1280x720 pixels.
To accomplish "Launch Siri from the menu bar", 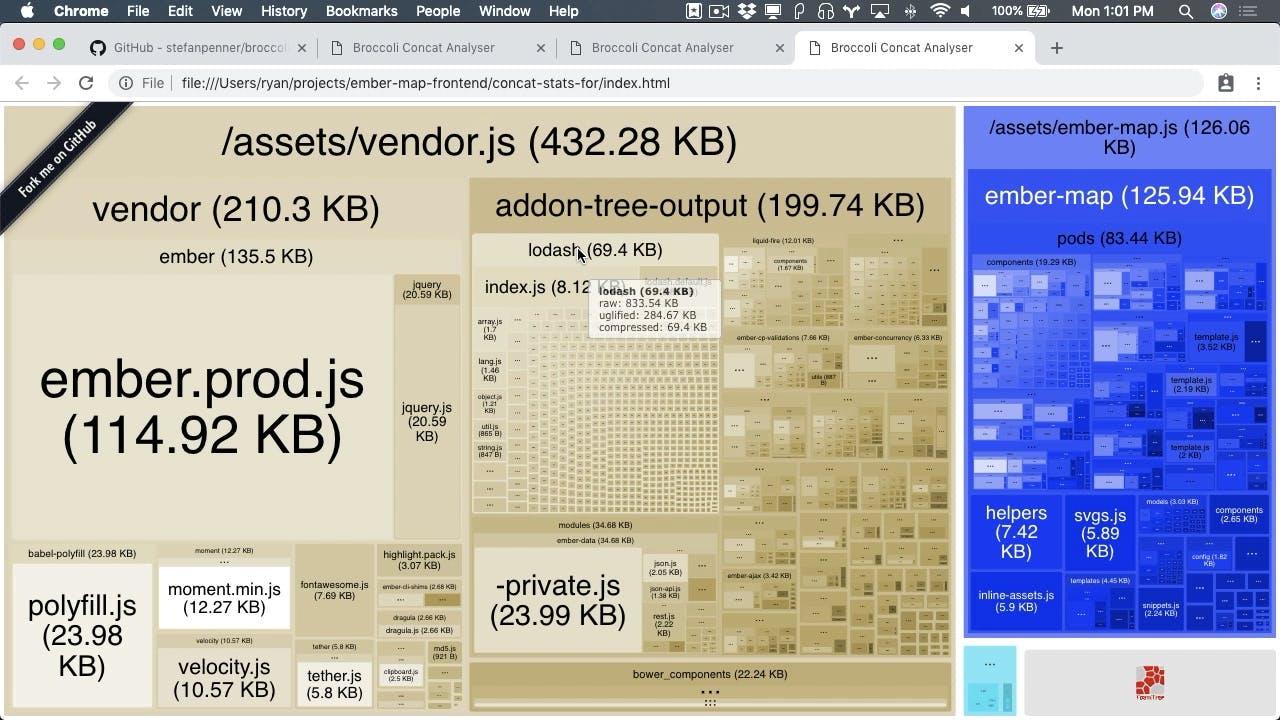I will [x=1219, y=11].
